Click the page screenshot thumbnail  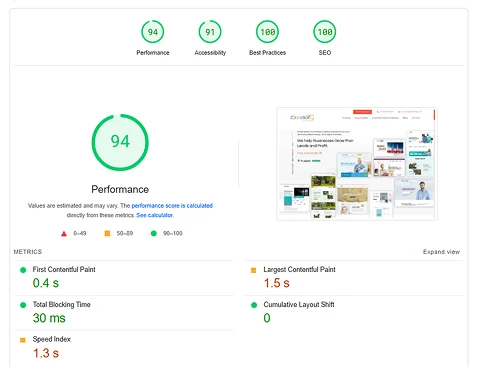coord(357,164)
